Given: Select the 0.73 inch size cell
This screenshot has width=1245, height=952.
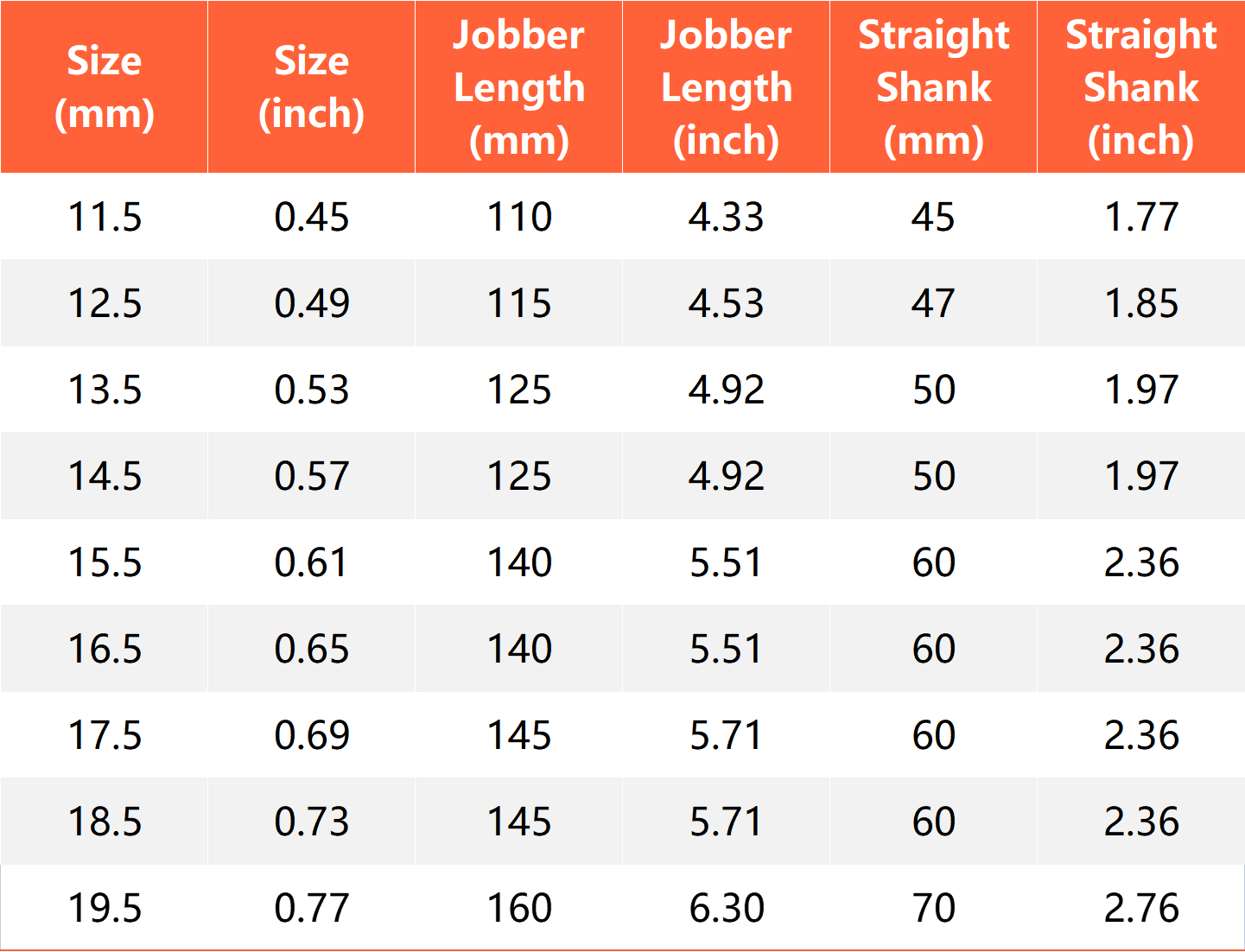Looking at the screenshot, I should (312, 822).
